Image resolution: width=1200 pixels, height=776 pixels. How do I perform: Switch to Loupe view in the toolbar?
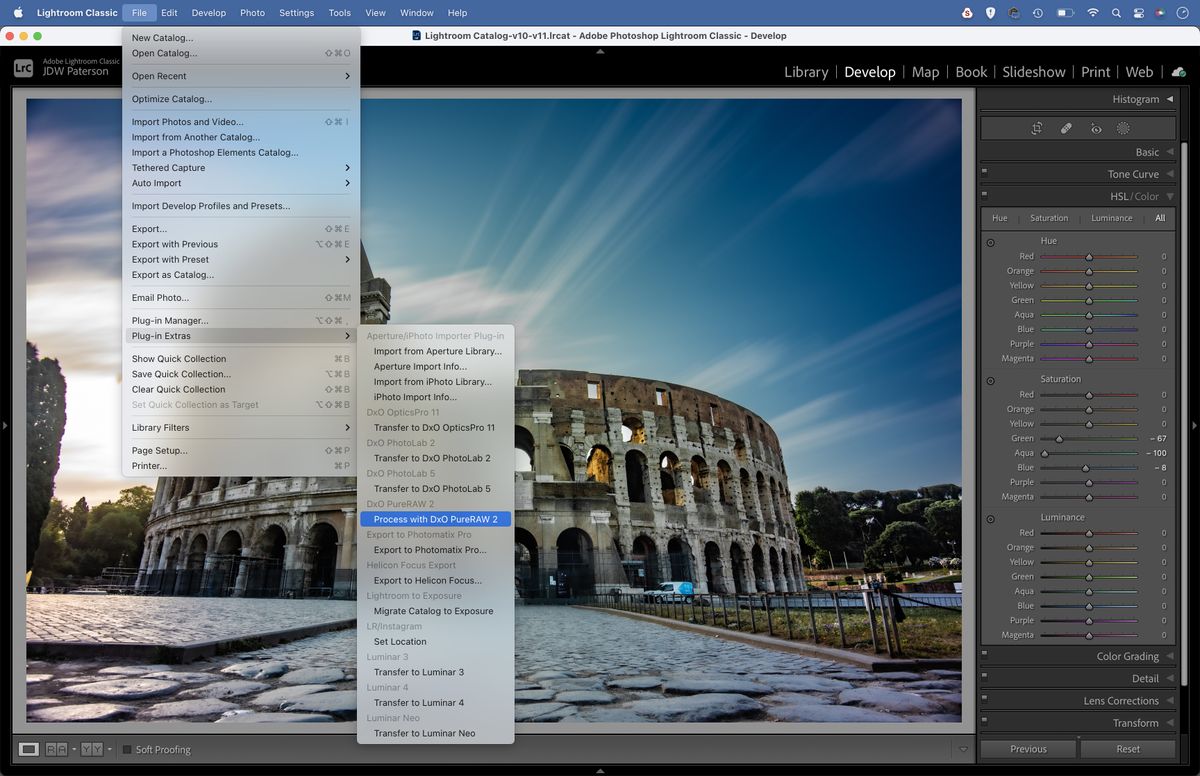29,749
